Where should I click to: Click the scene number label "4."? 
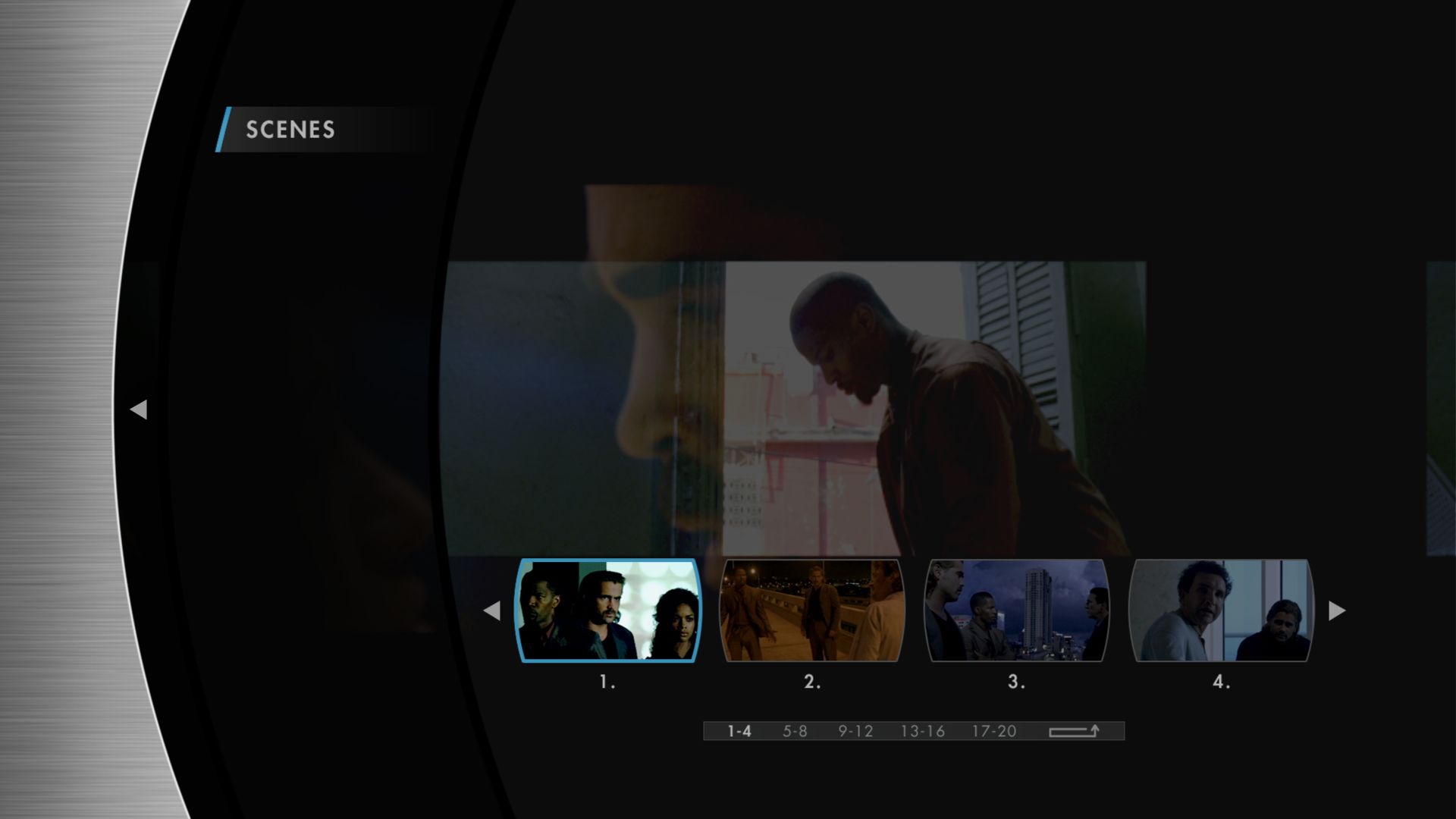[1221, 682]
